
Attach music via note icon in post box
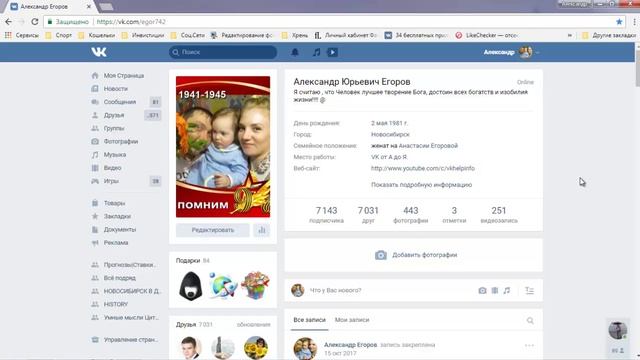click(x=507, y=290)
